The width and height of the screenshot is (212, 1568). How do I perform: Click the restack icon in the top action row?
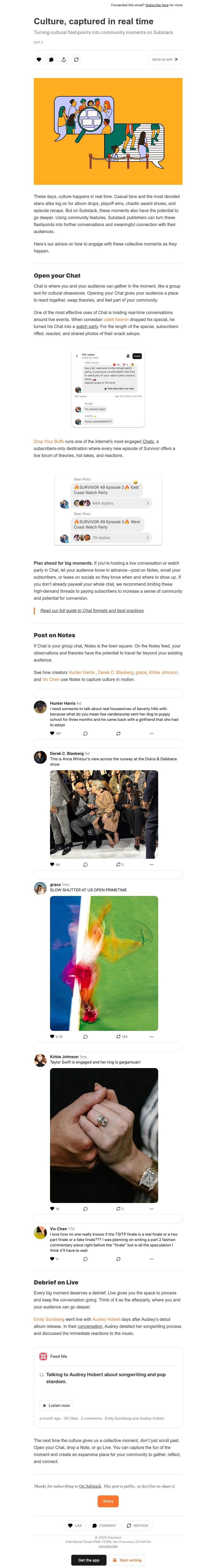pyautogui.click(x=76, y=60)
